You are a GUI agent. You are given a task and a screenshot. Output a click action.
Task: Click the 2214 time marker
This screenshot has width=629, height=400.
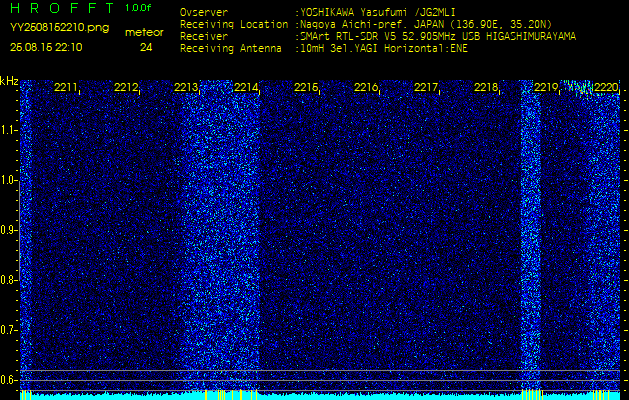pos(246,87)
